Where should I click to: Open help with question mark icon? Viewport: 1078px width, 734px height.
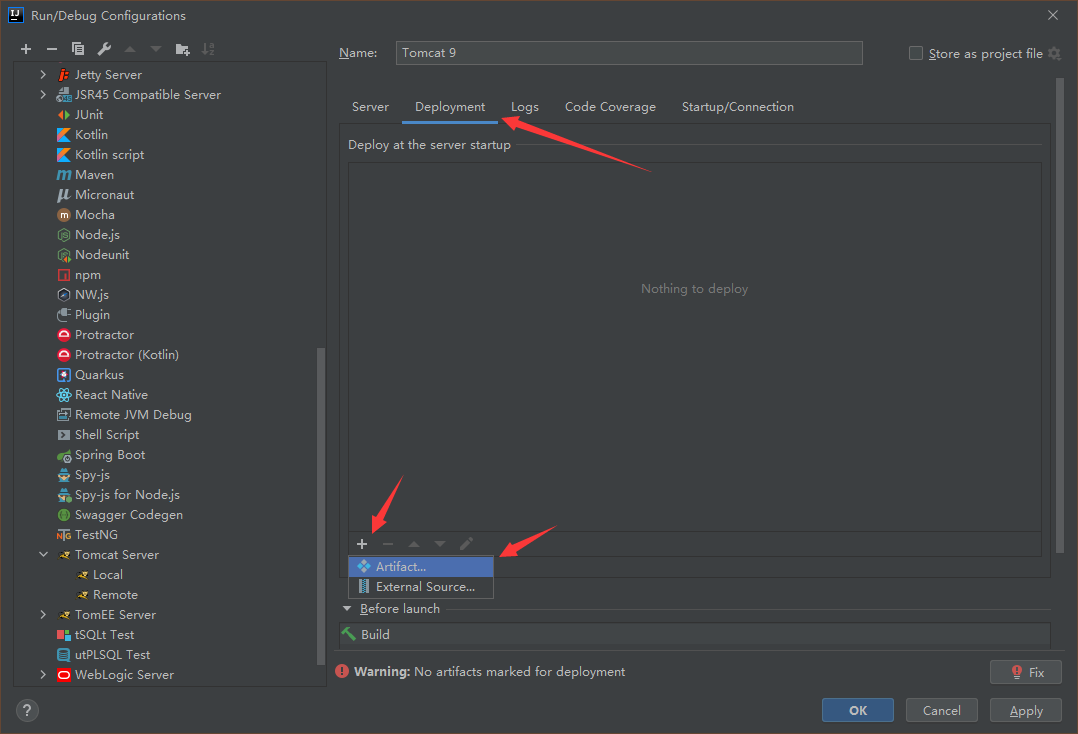coord(27,711)
